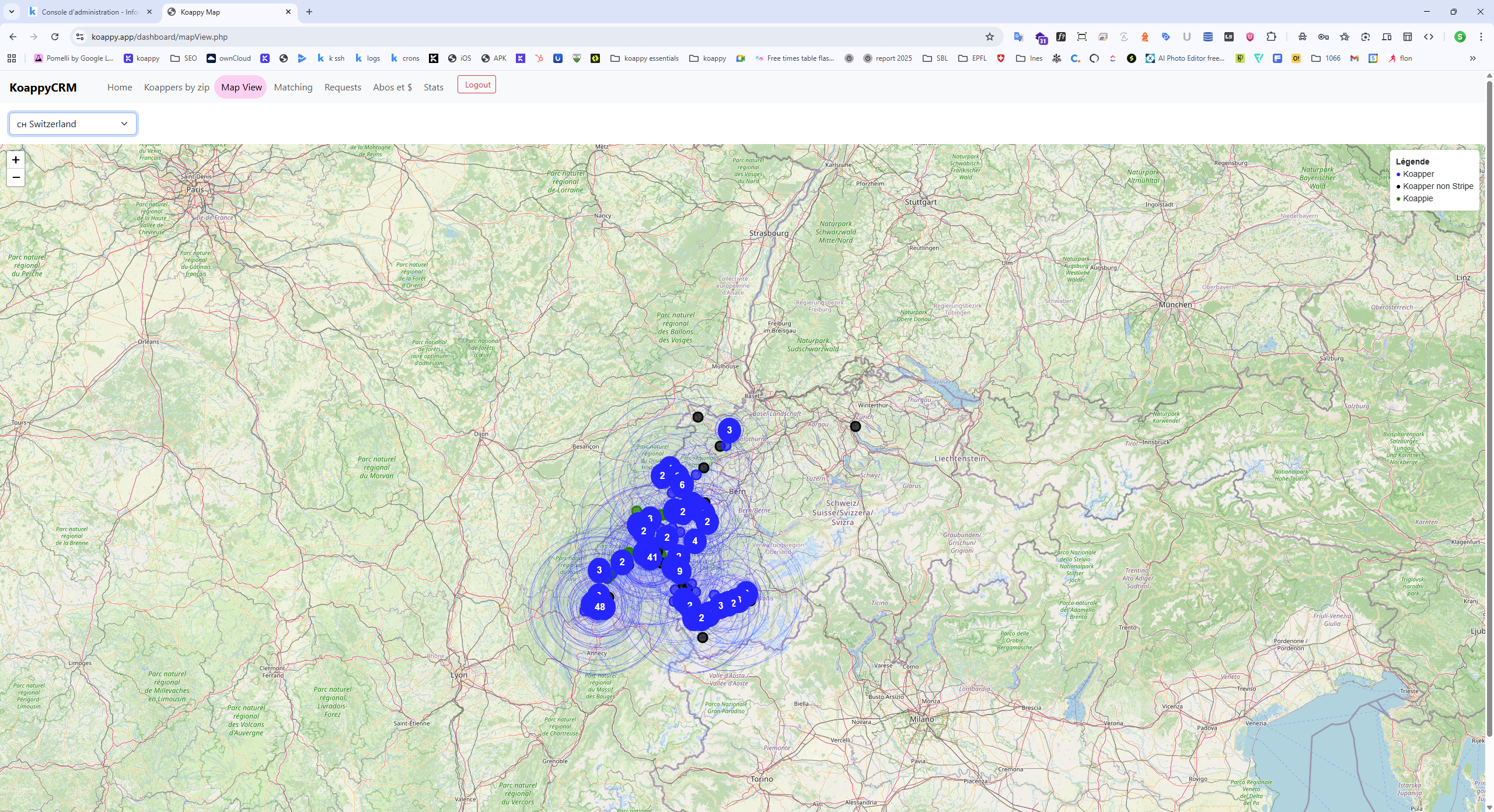Open the Switzerland country selector
The width and height of the screenshot is (1494, 812).
[73, 124]
